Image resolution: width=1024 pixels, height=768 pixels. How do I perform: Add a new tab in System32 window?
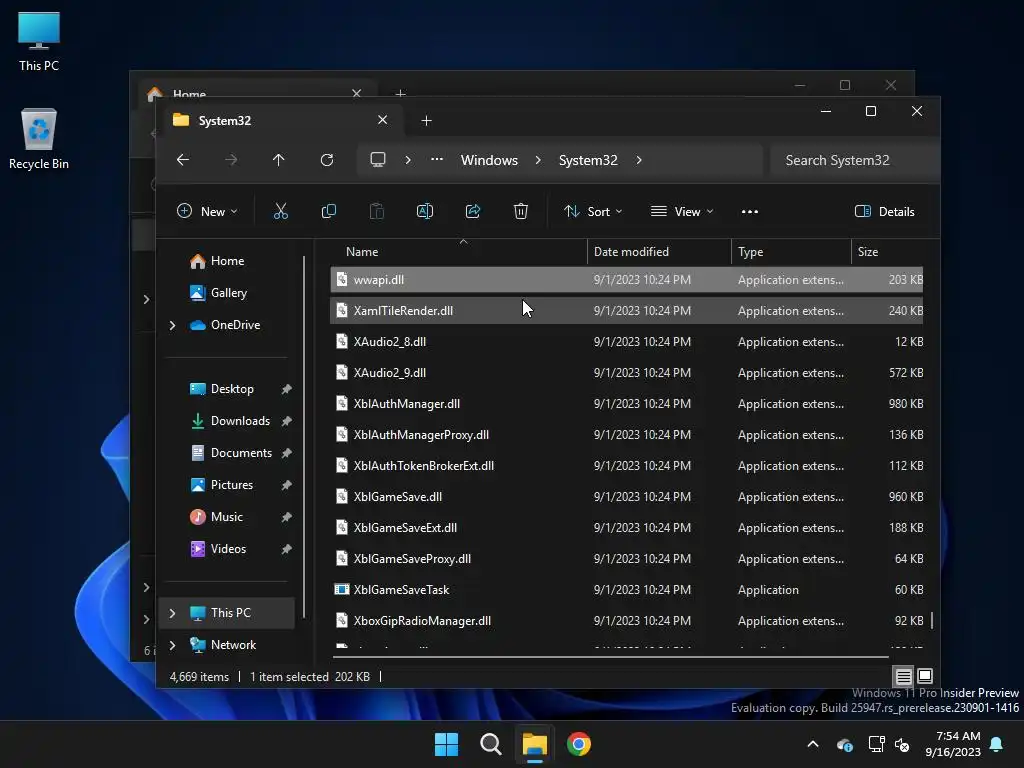pos(426,121)
